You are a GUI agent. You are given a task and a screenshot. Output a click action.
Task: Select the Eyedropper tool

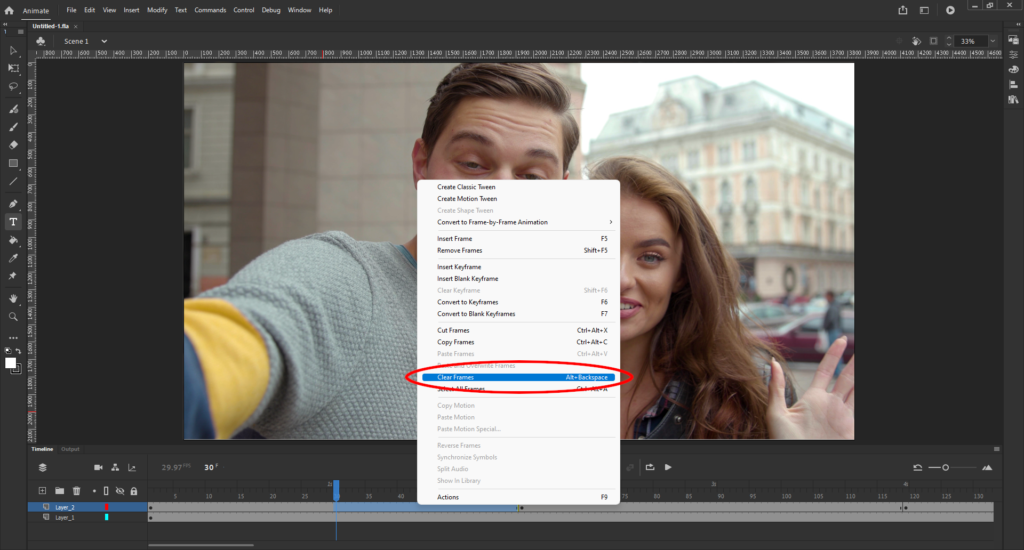13,258
